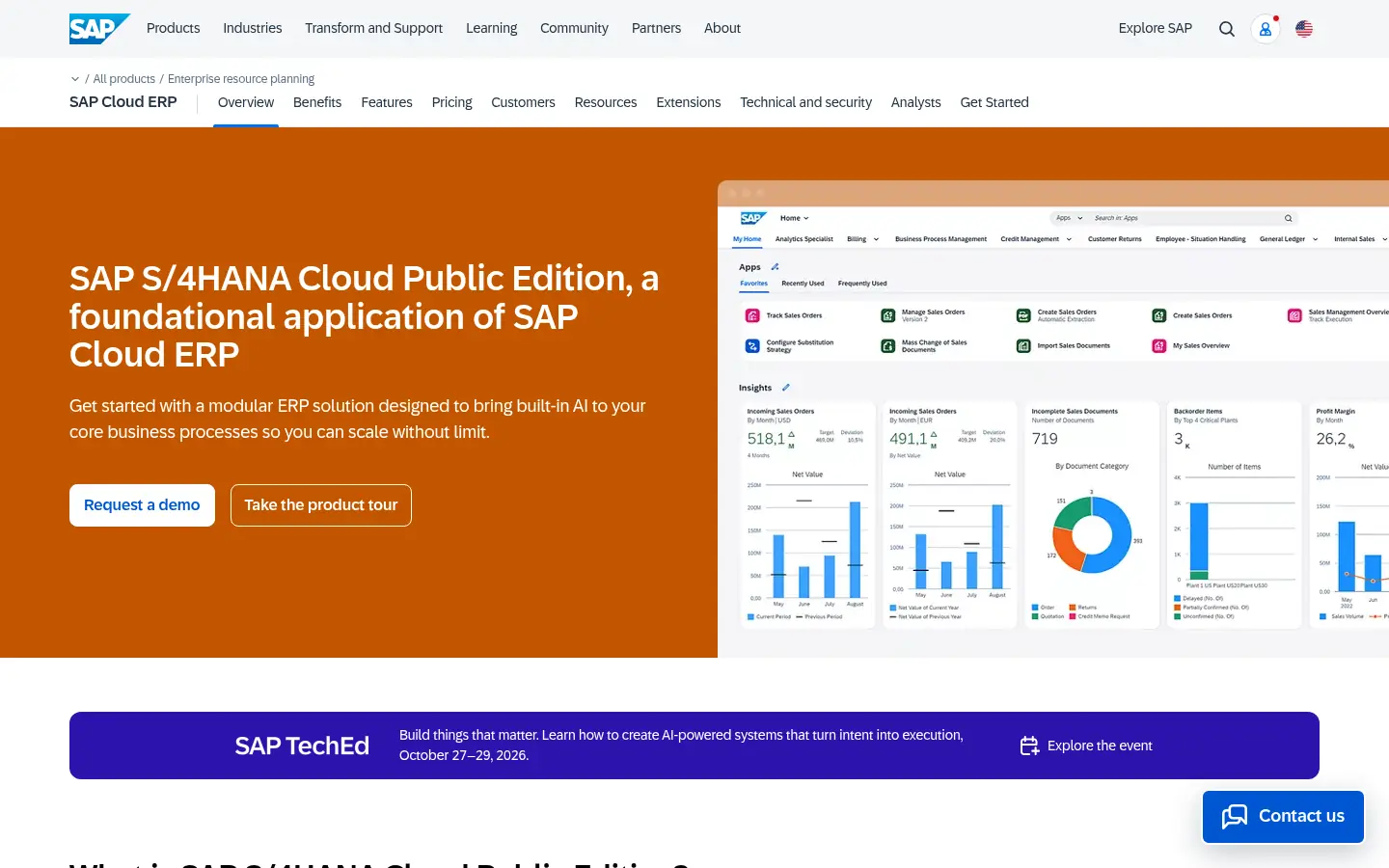This screenshot has width=1389, height=868.
Task: Open the Contact us chat button
Action: tap(1283, 817)
